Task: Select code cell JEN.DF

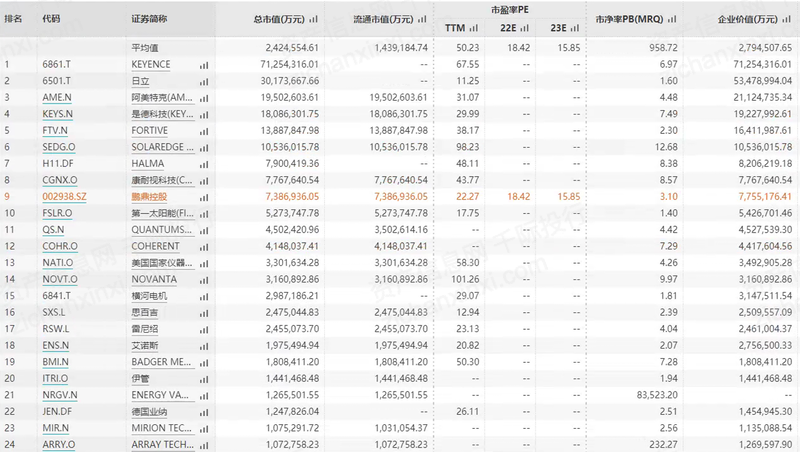Action: click(x=57, y=411)
